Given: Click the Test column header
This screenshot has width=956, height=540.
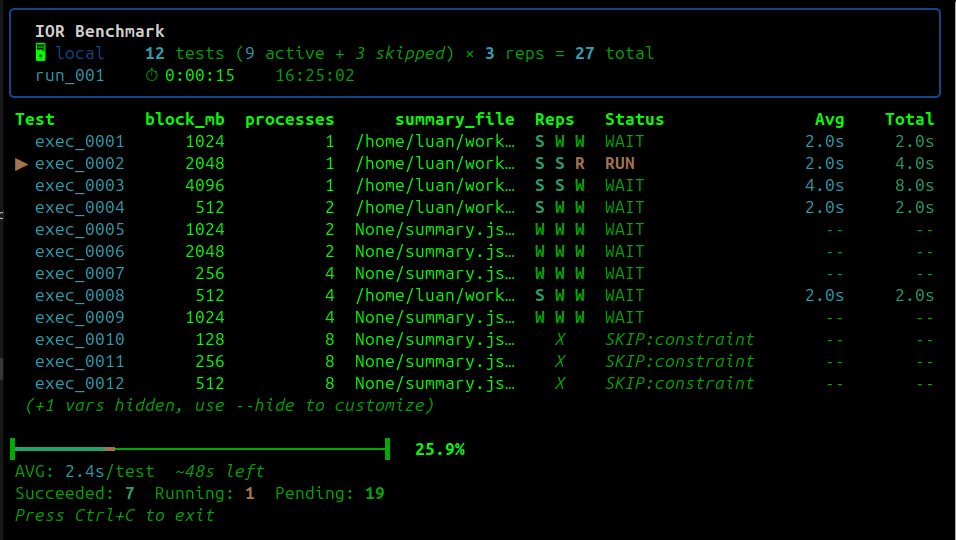Looking at the screenshot, I should 35,119.
